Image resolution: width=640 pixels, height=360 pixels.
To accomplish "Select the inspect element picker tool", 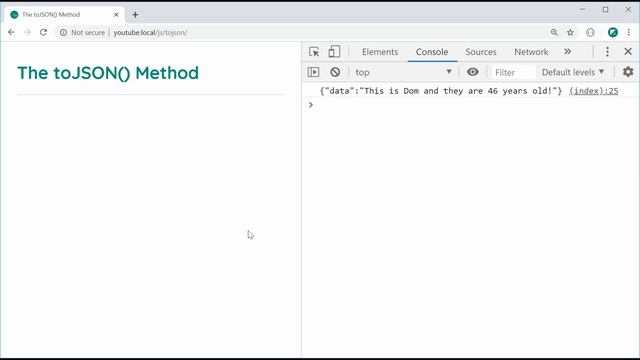I will click(314, 52).
